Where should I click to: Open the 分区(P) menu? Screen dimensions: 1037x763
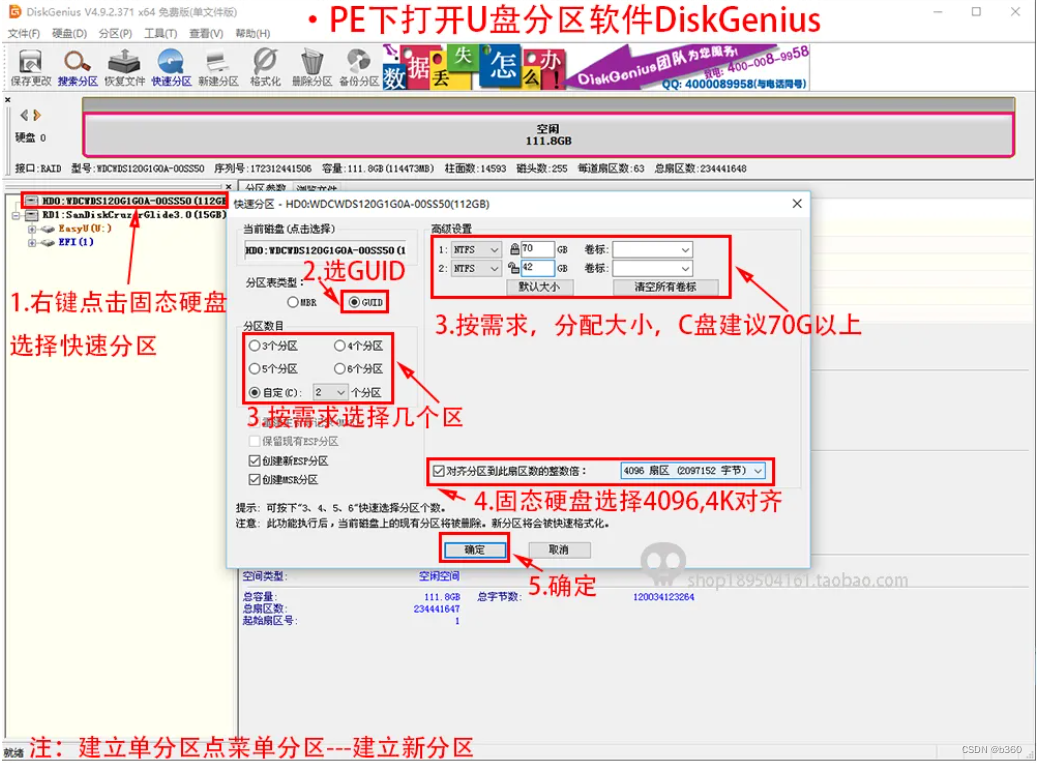click(x=114, y=33)
